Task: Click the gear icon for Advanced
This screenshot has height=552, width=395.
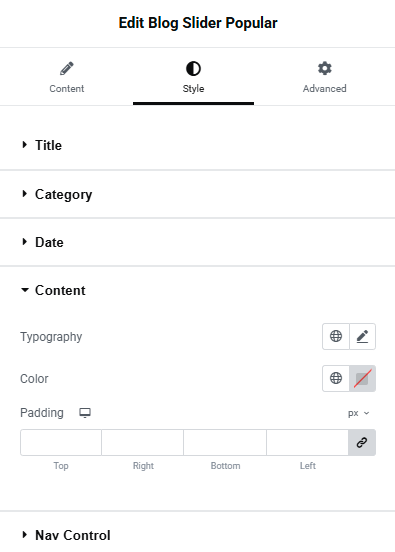Action: pos(325,68)
